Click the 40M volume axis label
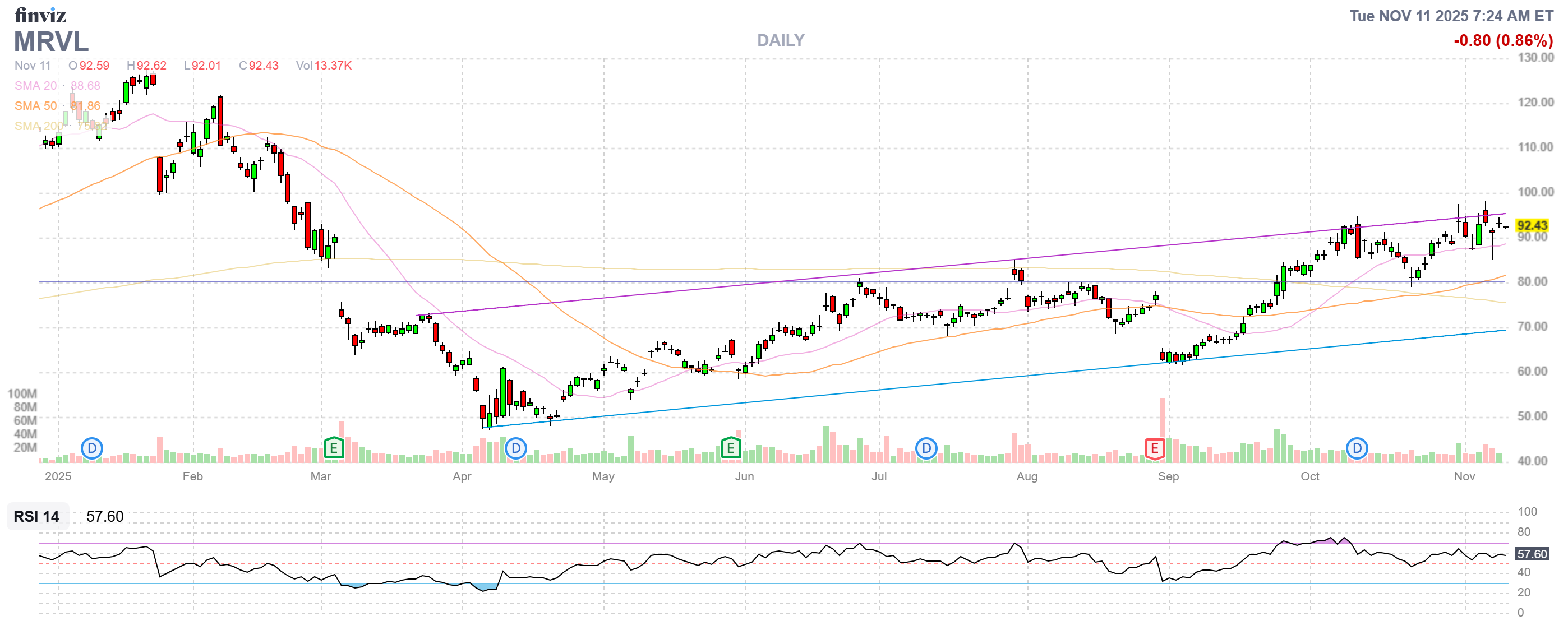 click(x=25, y=434)
